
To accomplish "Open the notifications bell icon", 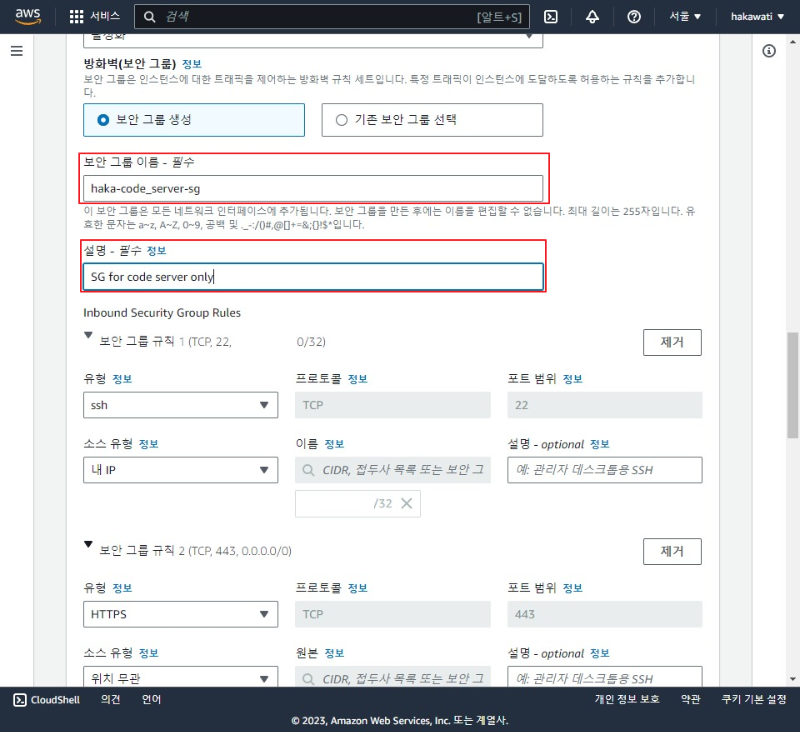I will (593, 15).
